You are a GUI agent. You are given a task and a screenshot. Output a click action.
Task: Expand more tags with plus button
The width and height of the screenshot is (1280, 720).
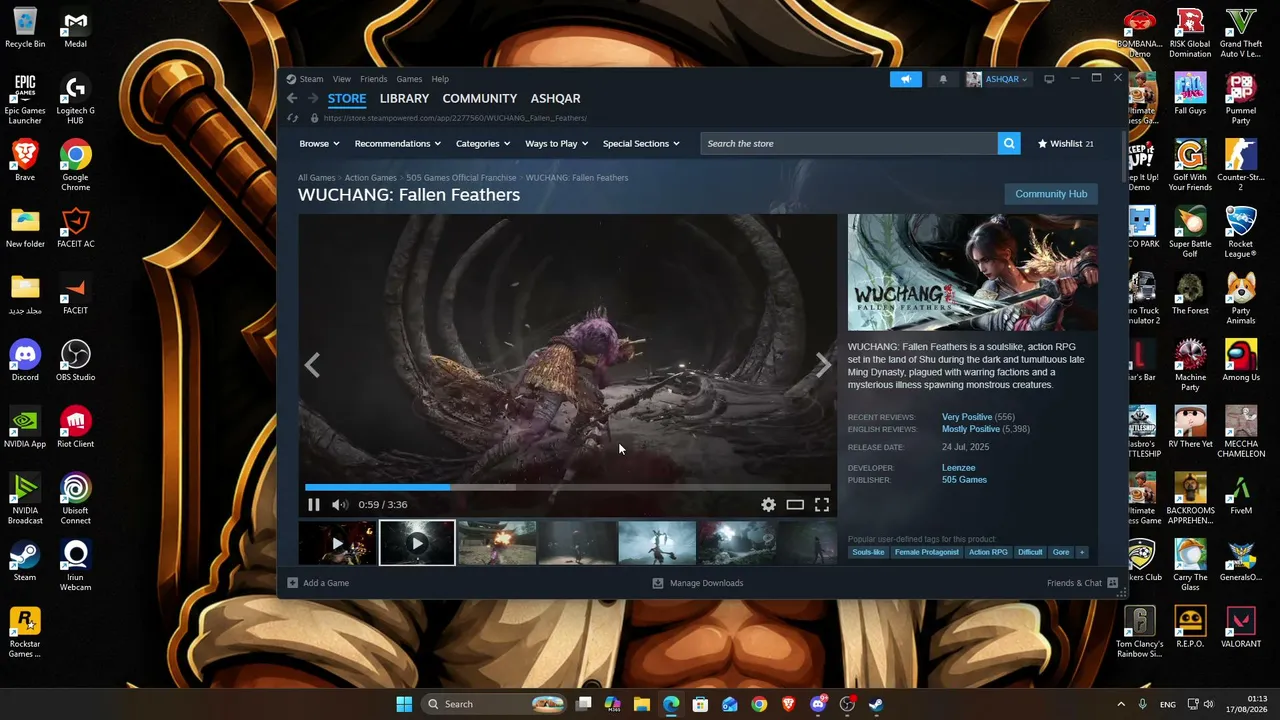point(1081,552)
